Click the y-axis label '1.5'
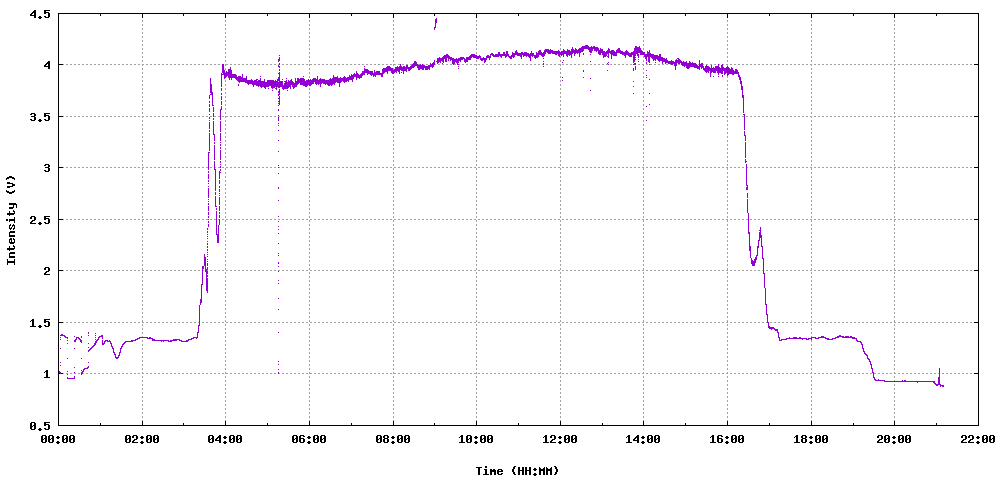The image size is (1000, 480). (40, 323)
